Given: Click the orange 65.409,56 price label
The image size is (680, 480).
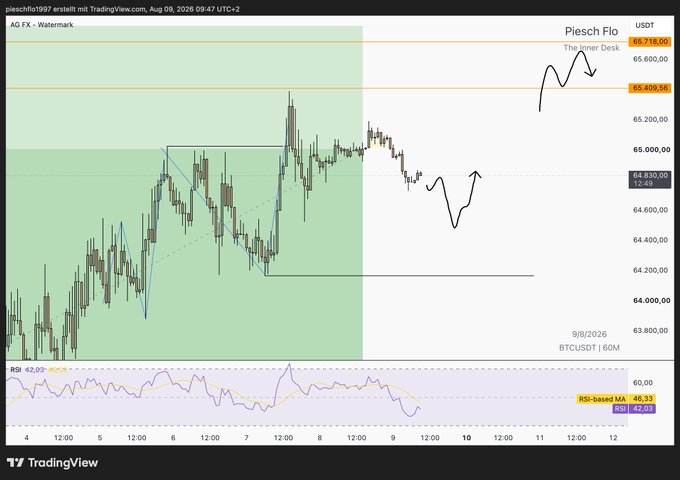Looking at the screenshot, I should (650, 88).
